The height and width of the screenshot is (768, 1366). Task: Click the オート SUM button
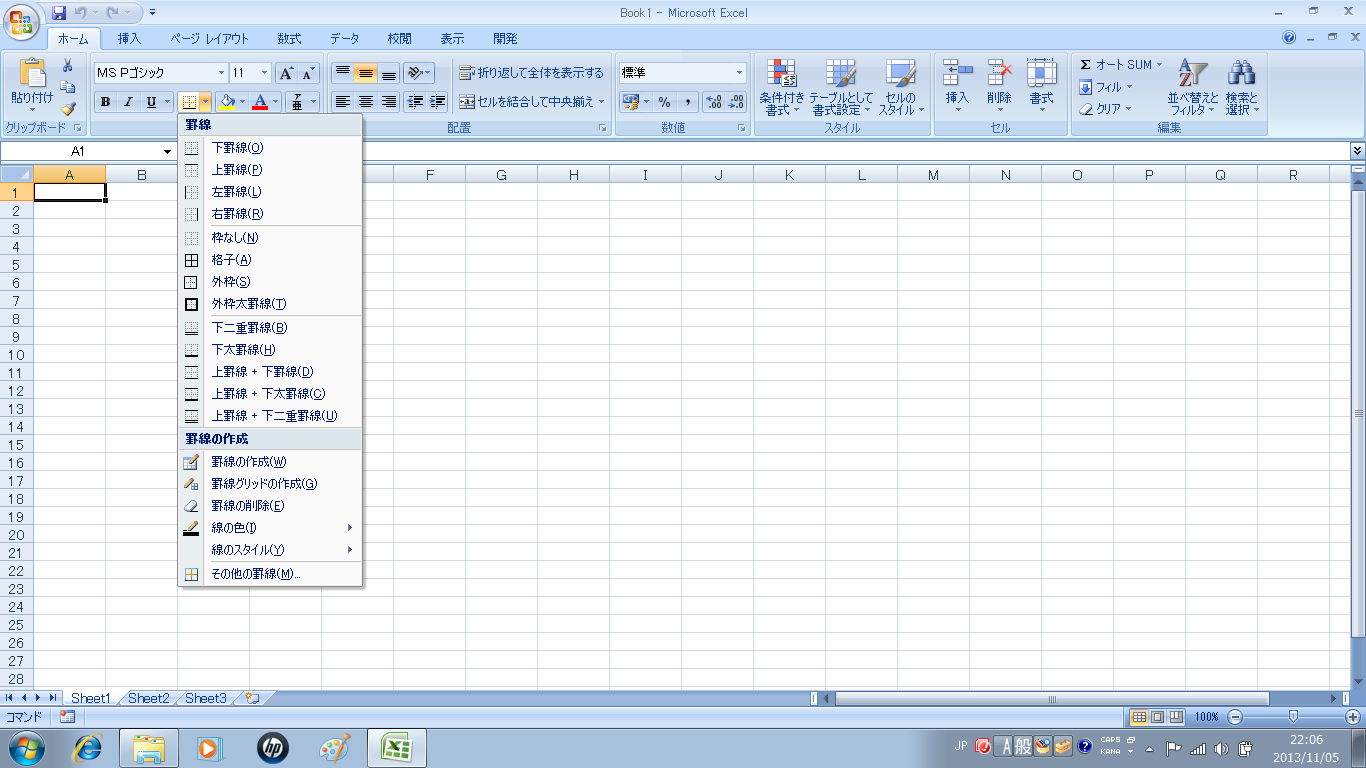tap(1115, 65)
